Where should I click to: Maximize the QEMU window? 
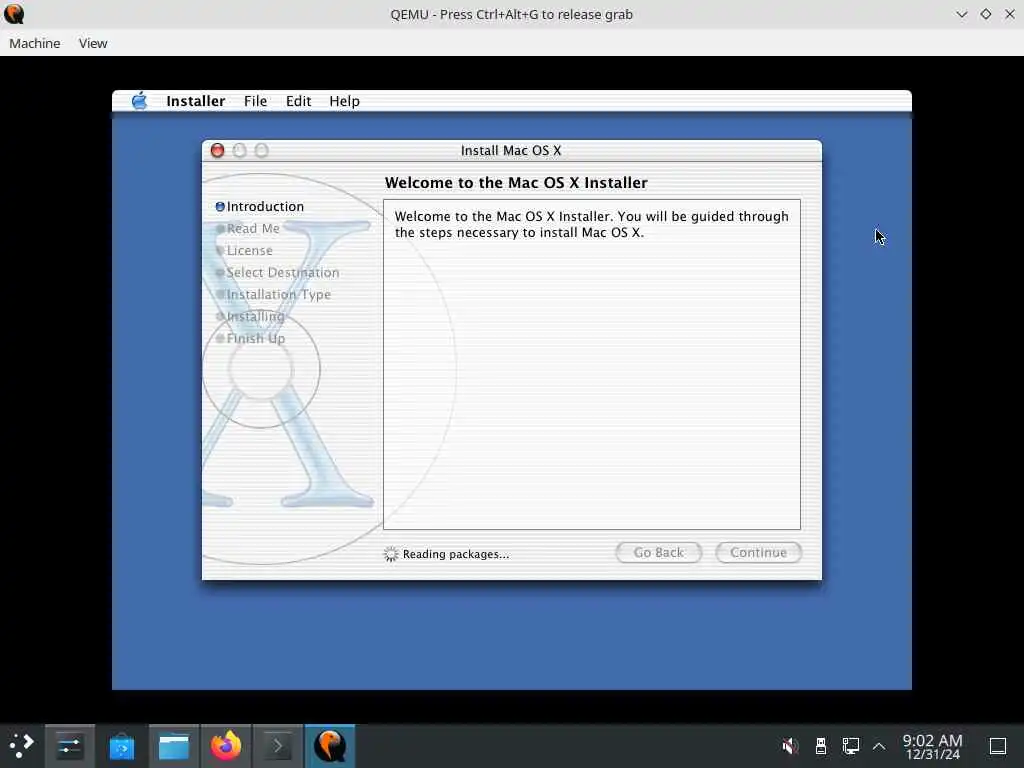[x=985, y=14]
